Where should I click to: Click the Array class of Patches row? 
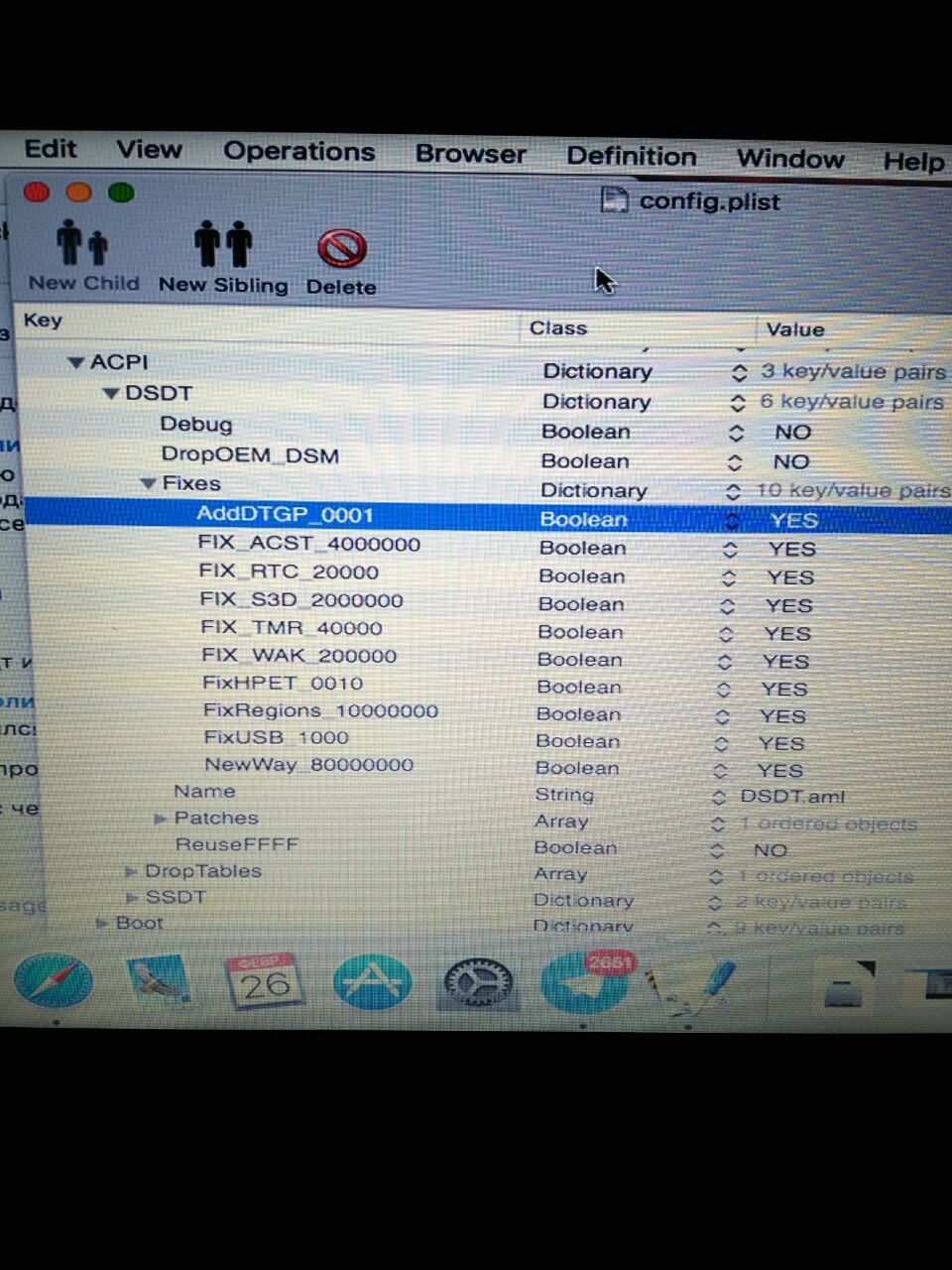click(x=561, y=822)
